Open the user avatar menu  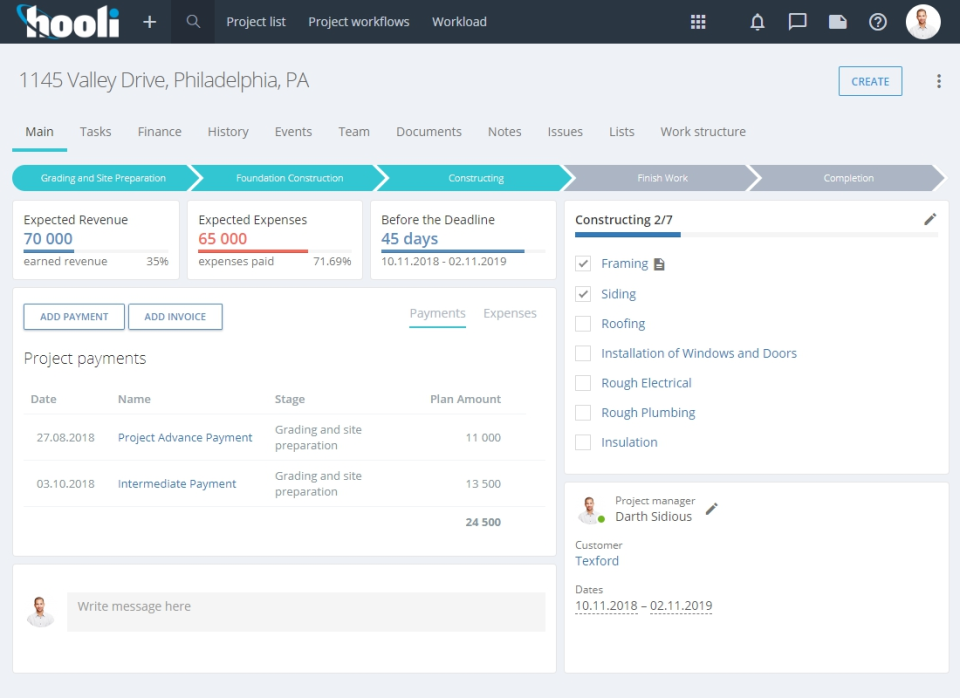point(922,22)
